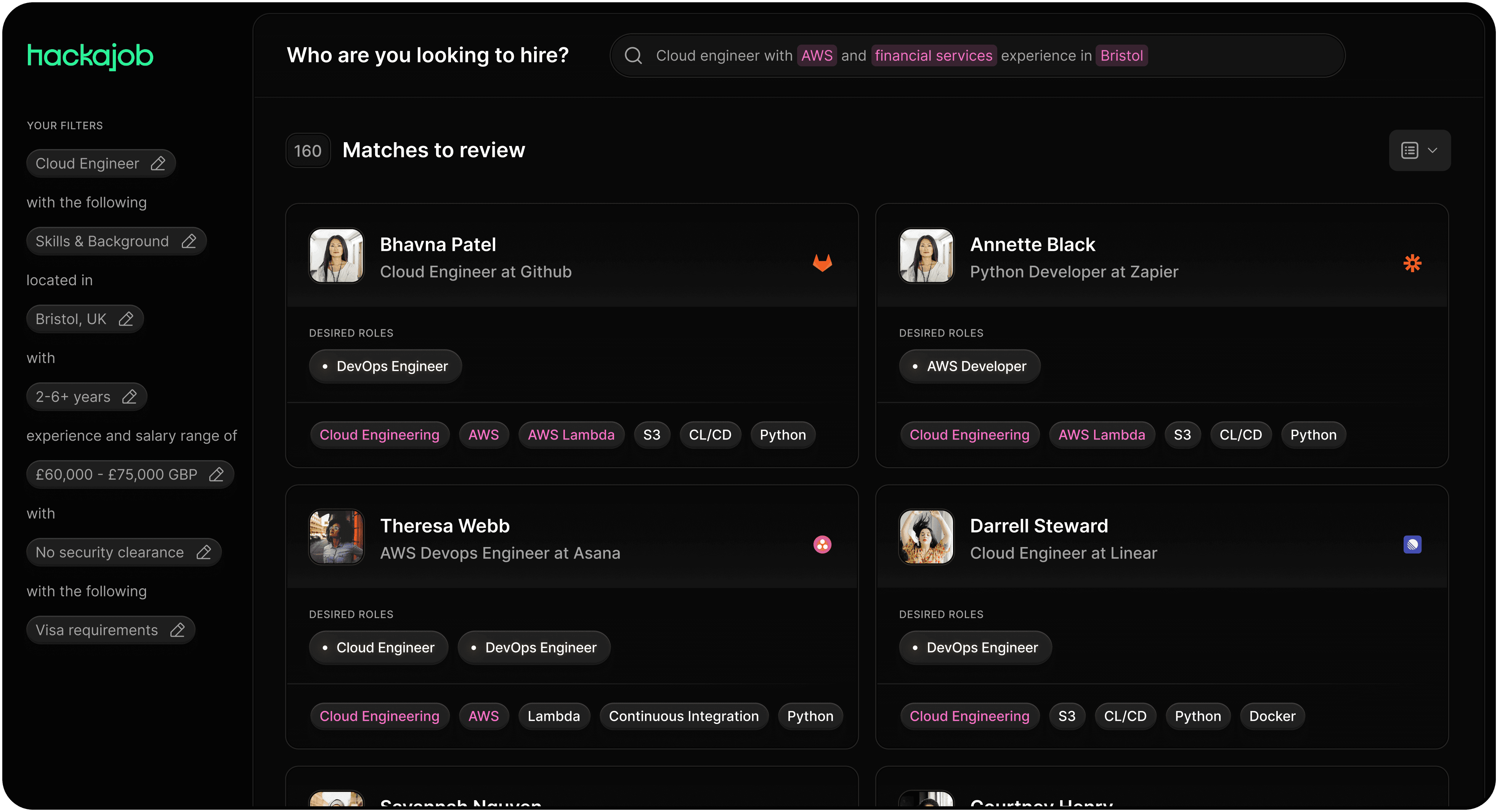Viewport: 1497px width, 812px height.
Task: Open Bhavna Patel's candidate name
Action: pyautogui.click(x=438, y=245)
